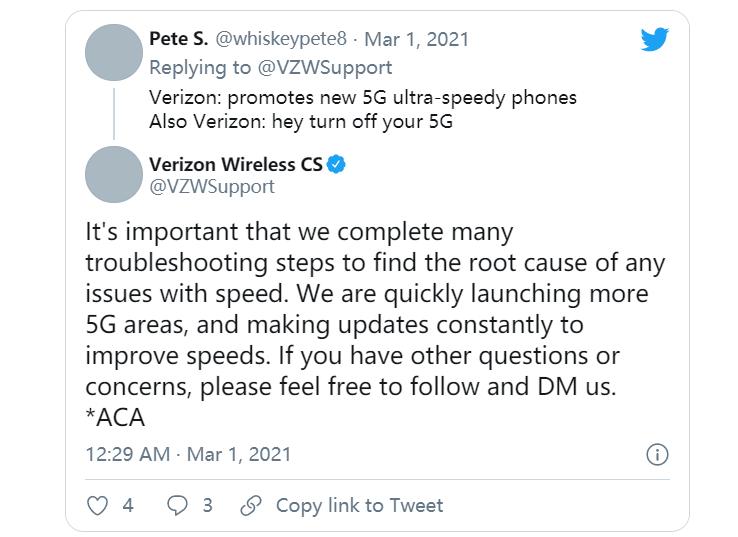Open Pete S. profile avatar
The width and height of the screenshot is (738, 537).
point(114,52)
